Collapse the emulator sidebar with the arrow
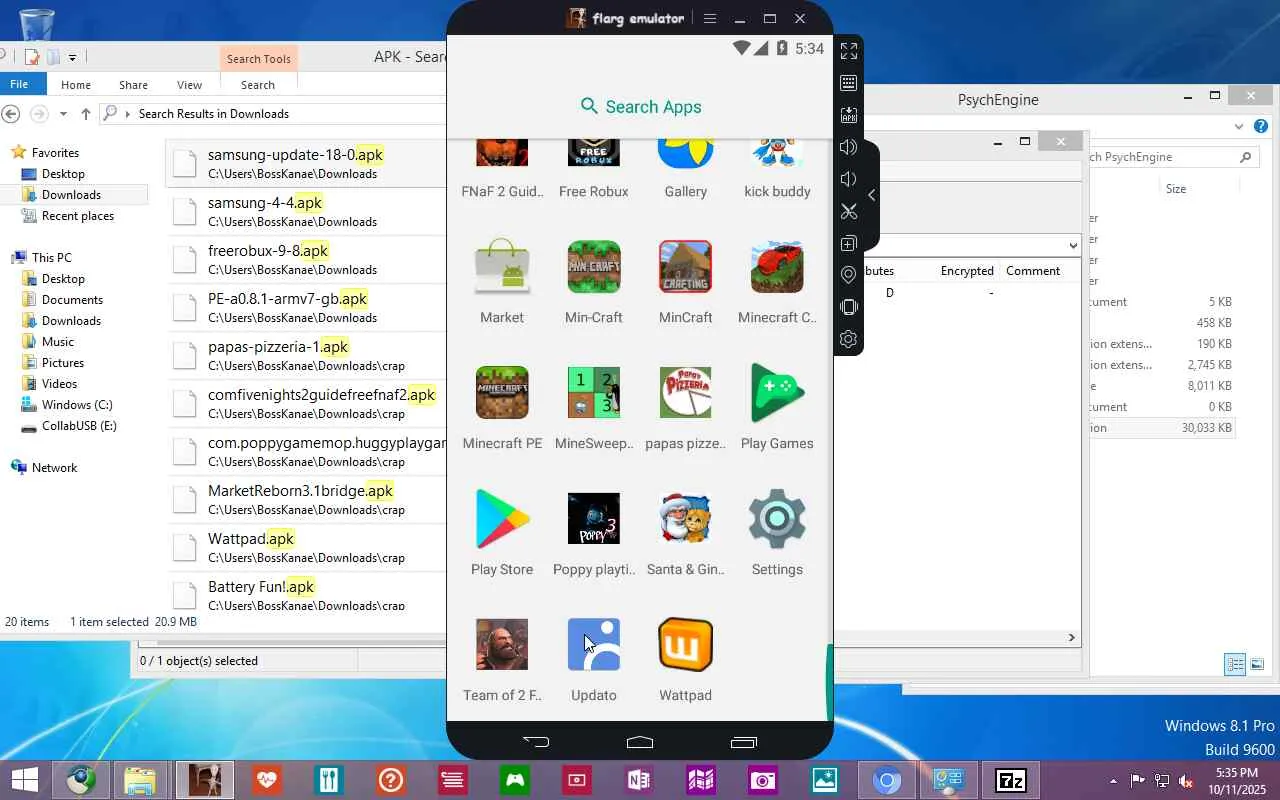 tap(872, 195)
